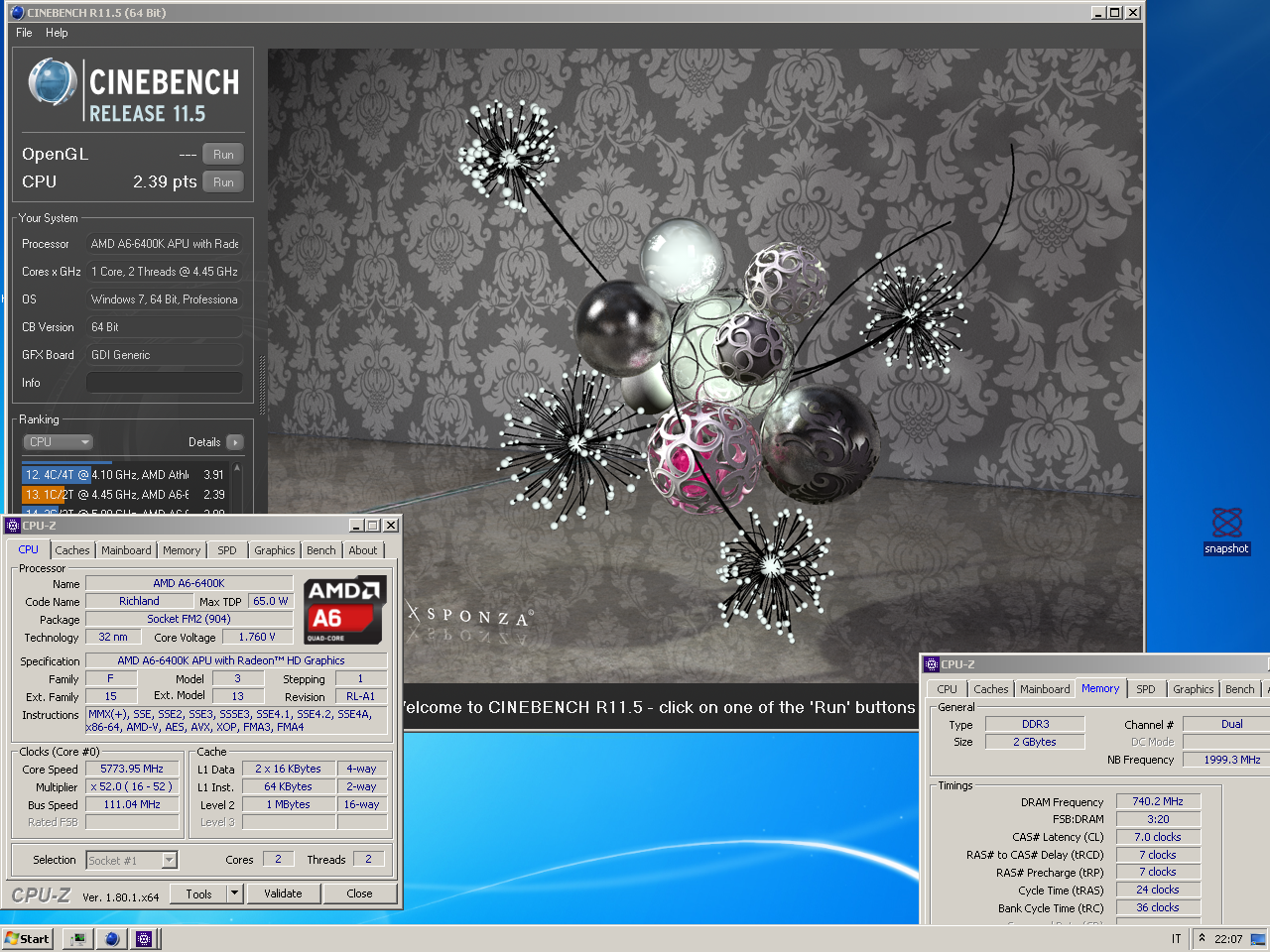
Task: Switch to CPU-Z via its purple taskbar icon
Action: (x=144, y=938)
